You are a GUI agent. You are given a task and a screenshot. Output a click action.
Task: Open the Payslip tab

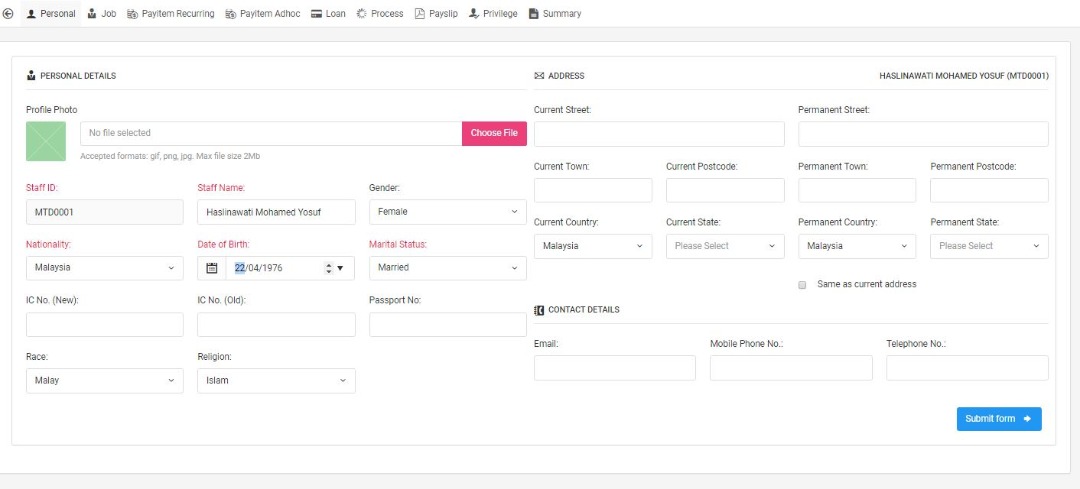click(437, 14)
